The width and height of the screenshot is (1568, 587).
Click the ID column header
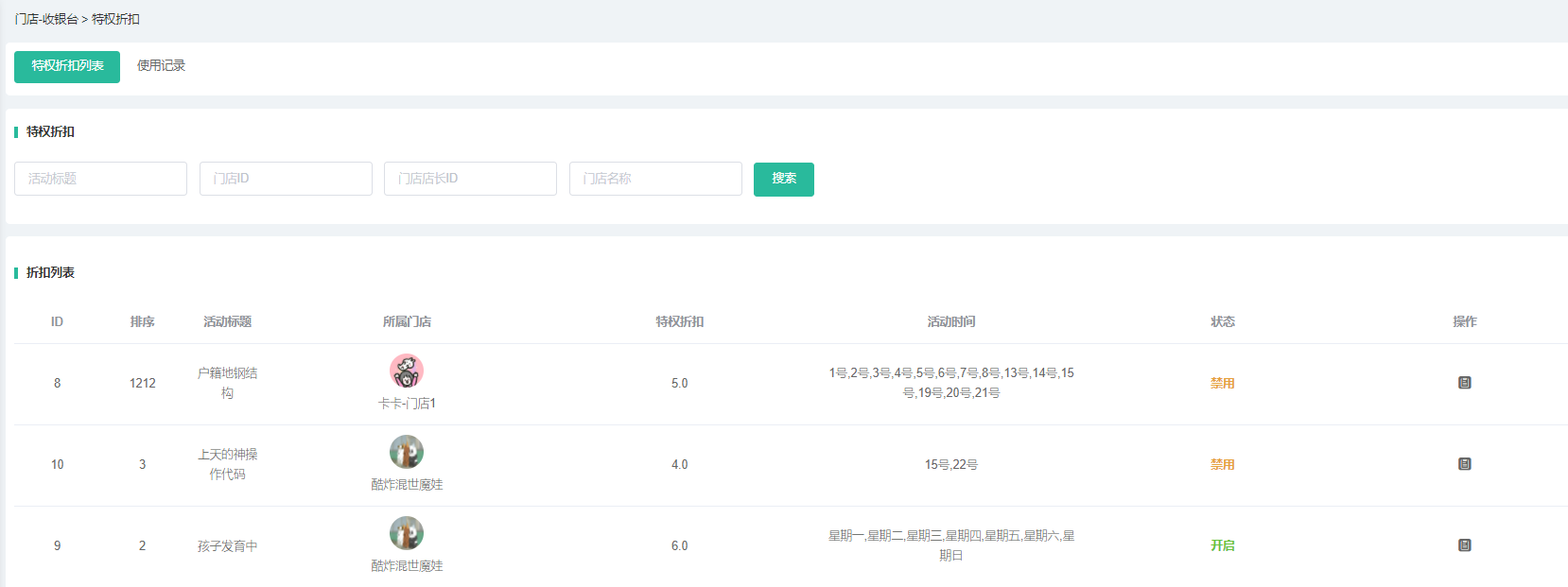(57, 322)
